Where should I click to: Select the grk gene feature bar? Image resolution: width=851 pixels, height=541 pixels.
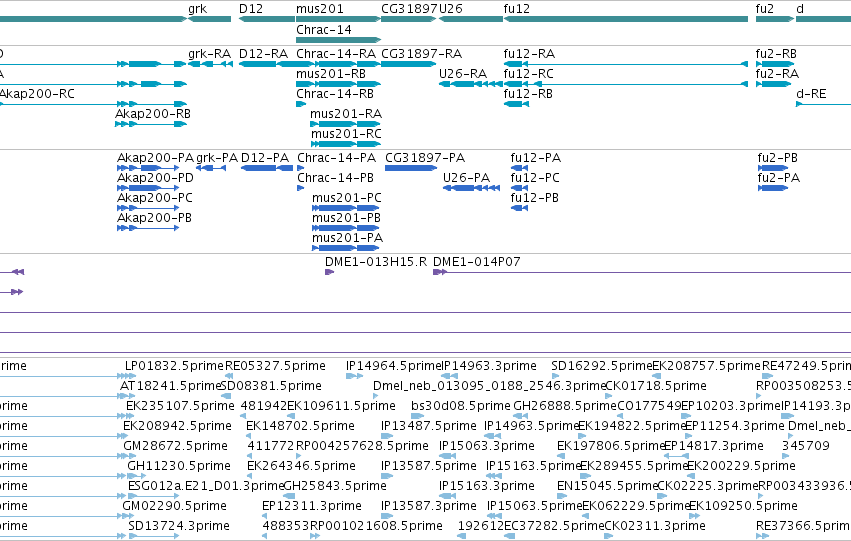(209, 19)
